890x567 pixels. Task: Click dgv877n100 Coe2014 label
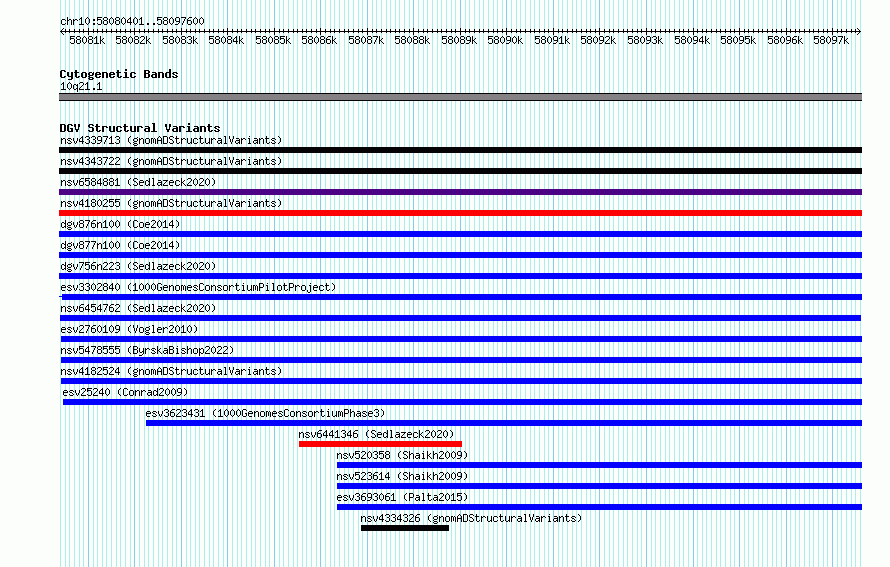click(x=120, y=245)
